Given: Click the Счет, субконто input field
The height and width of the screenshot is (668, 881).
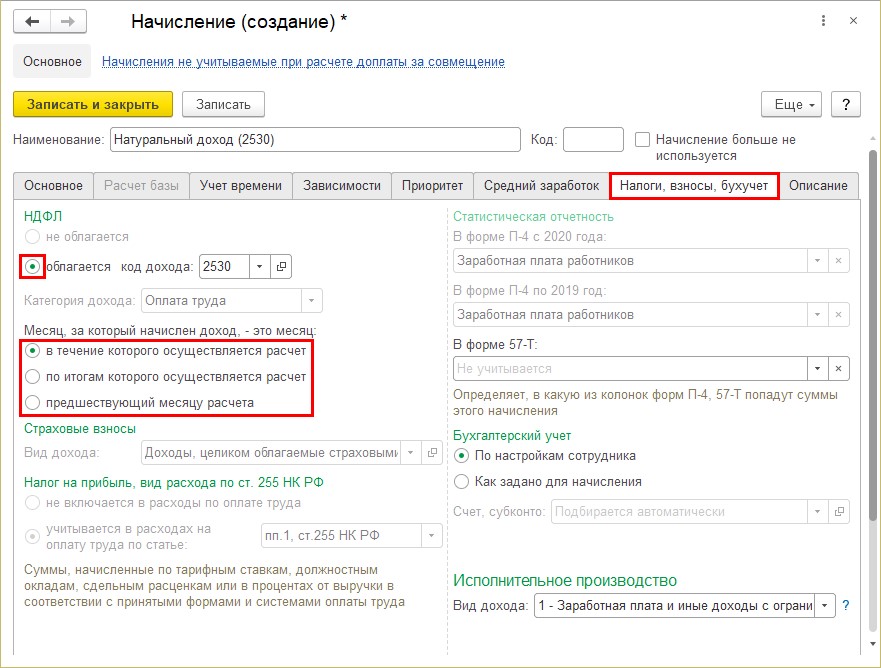Looking at the screenshot, I should coord(679,512).
